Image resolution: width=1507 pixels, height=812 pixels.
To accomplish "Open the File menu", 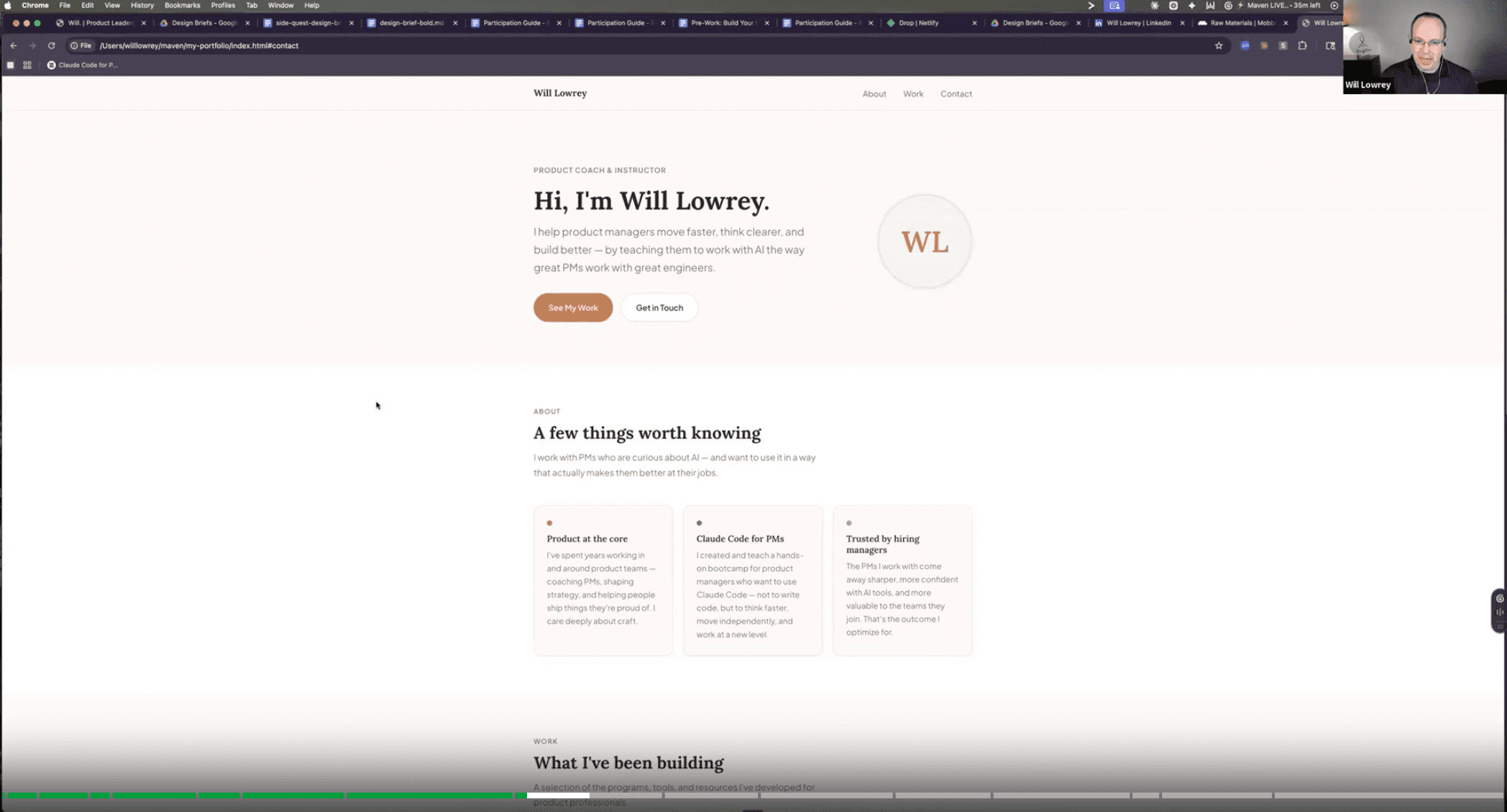I will point(65,5).
